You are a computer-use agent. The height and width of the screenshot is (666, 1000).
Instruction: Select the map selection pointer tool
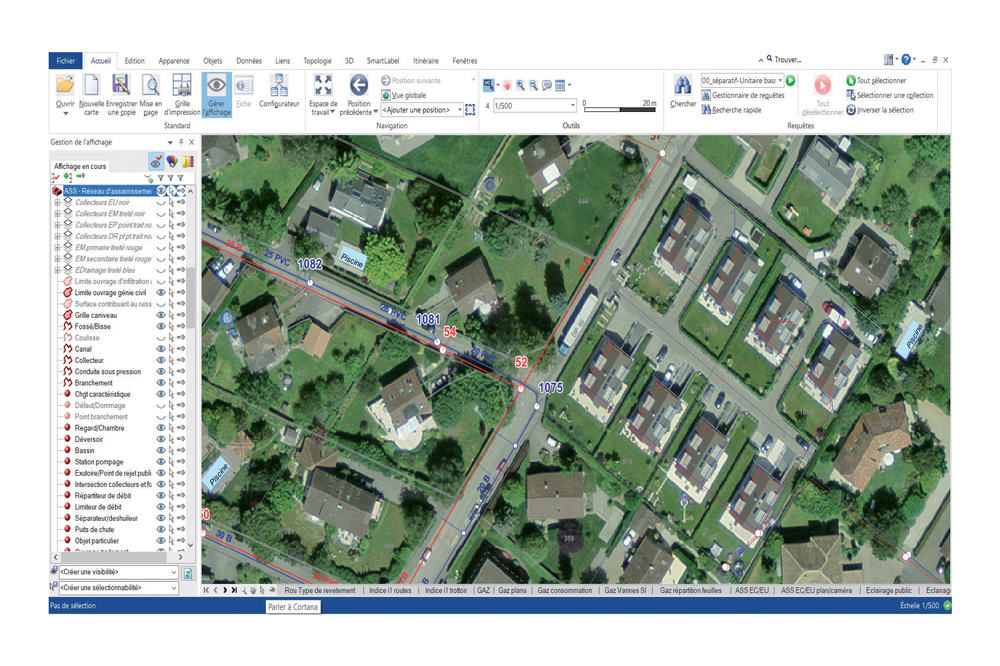coord(489,85)
